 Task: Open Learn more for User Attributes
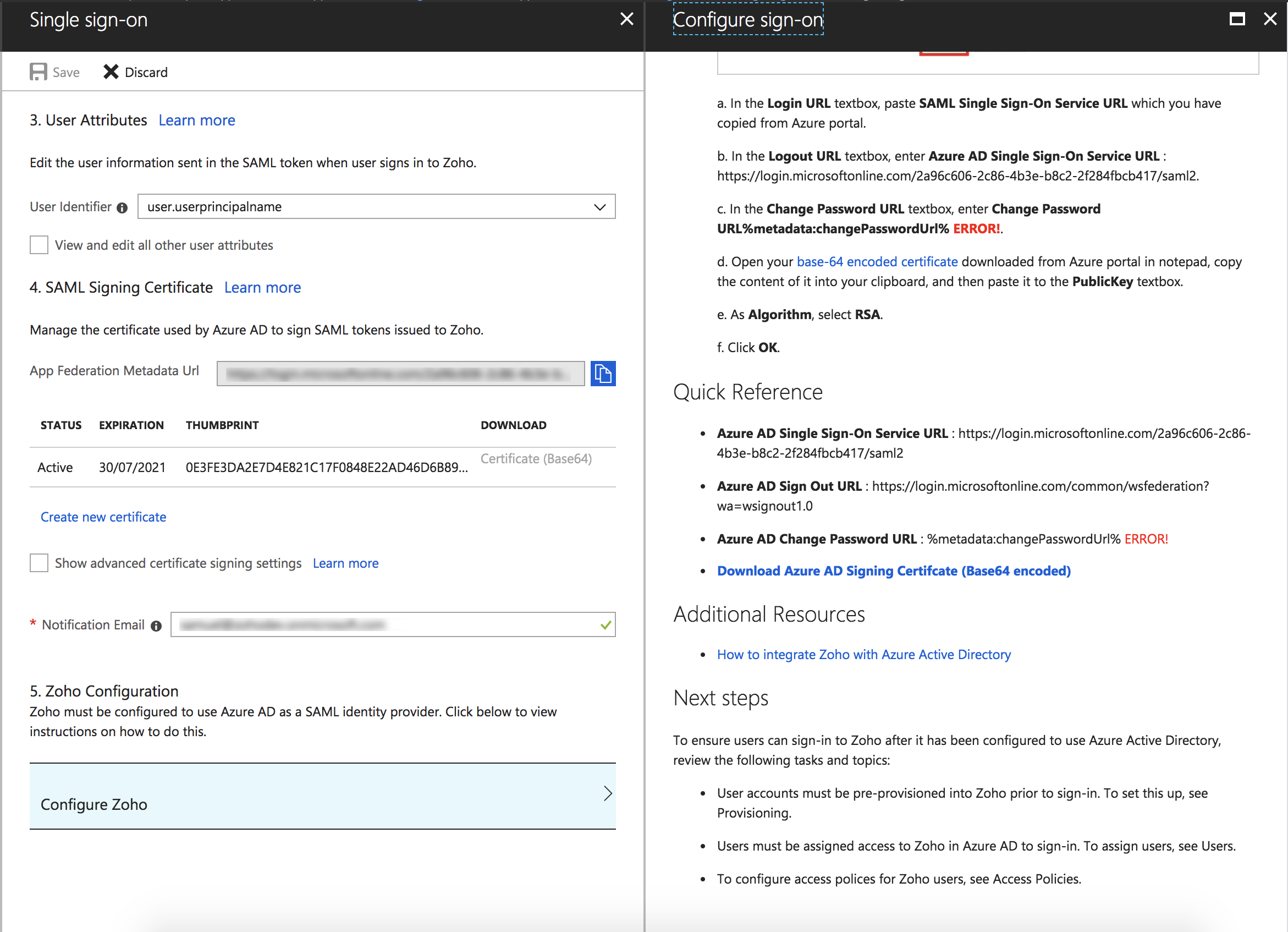pos(196,120)
